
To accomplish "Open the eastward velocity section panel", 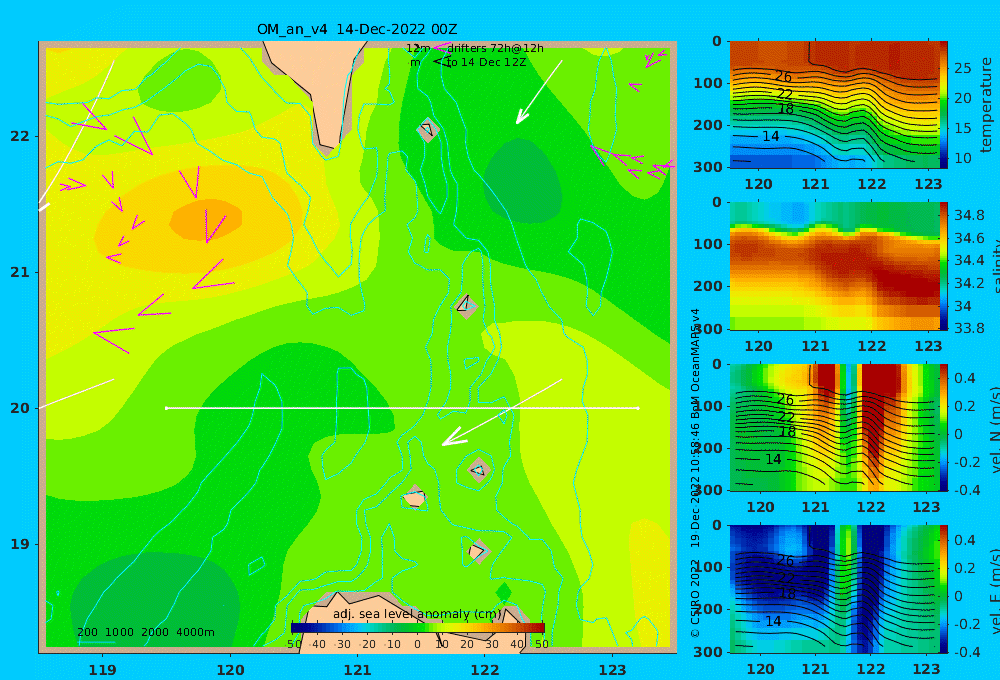I will pos(834,589).
